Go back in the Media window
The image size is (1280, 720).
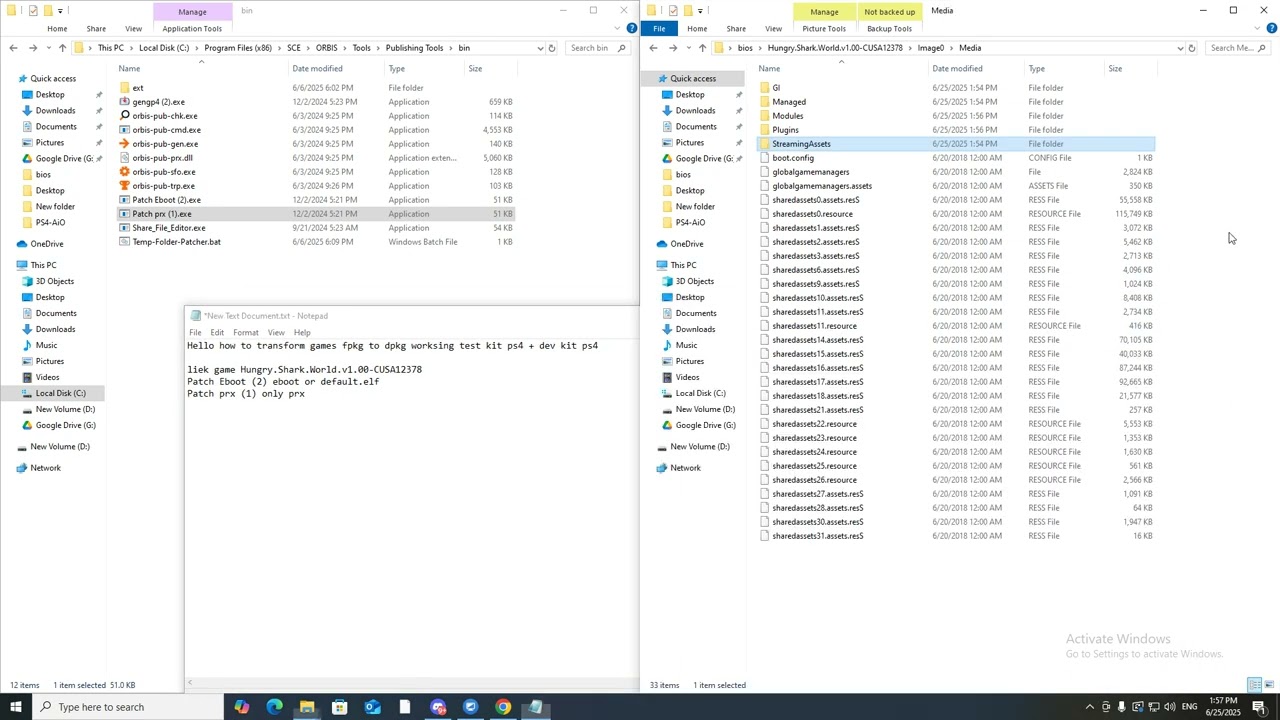[653, 48]
